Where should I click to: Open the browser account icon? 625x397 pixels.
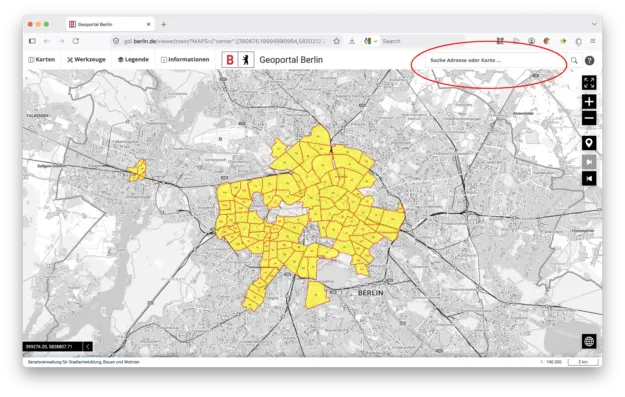pyautogui.click(x=531, y=41)
